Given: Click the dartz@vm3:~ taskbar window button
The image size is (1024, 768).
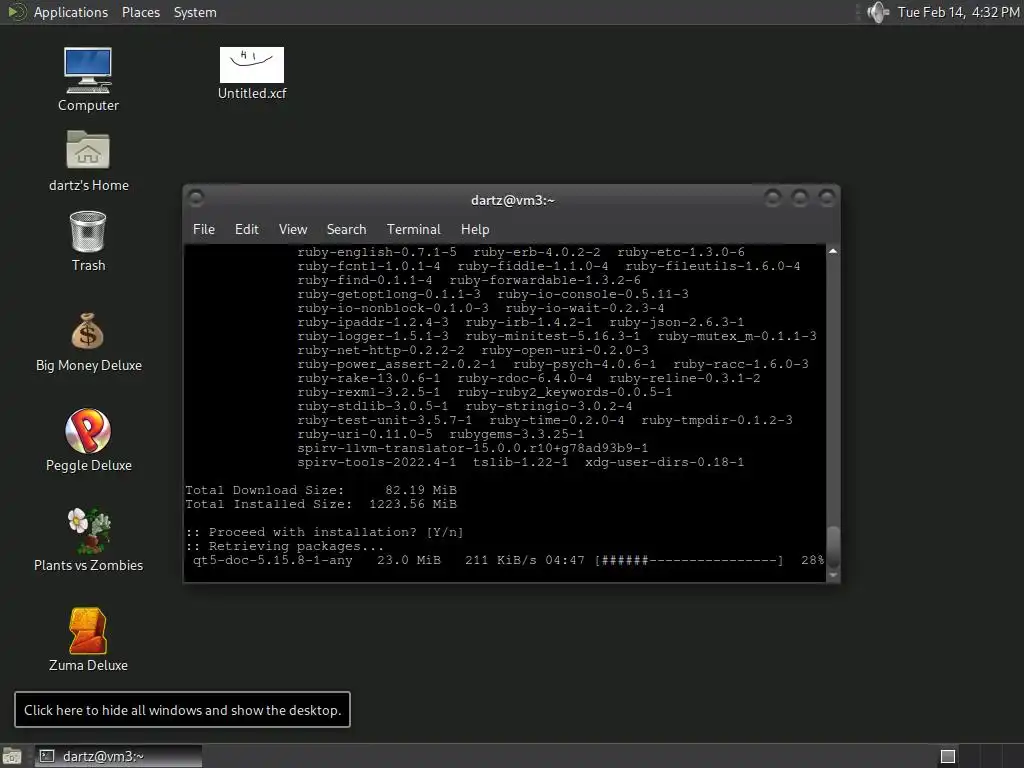Looking at the screenshot, I should click(118, 756).
